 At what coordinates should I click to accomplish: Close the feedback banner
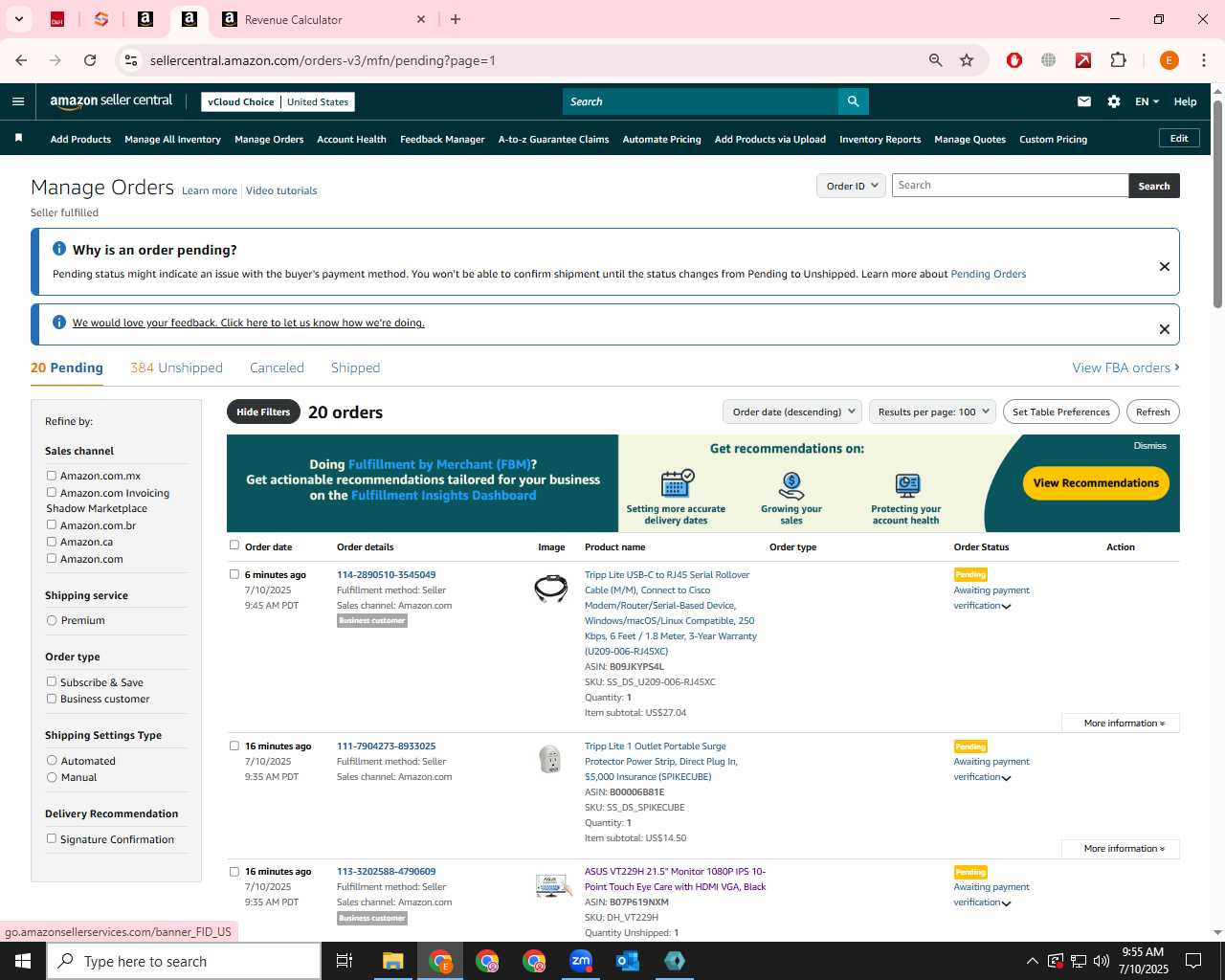1165,329
